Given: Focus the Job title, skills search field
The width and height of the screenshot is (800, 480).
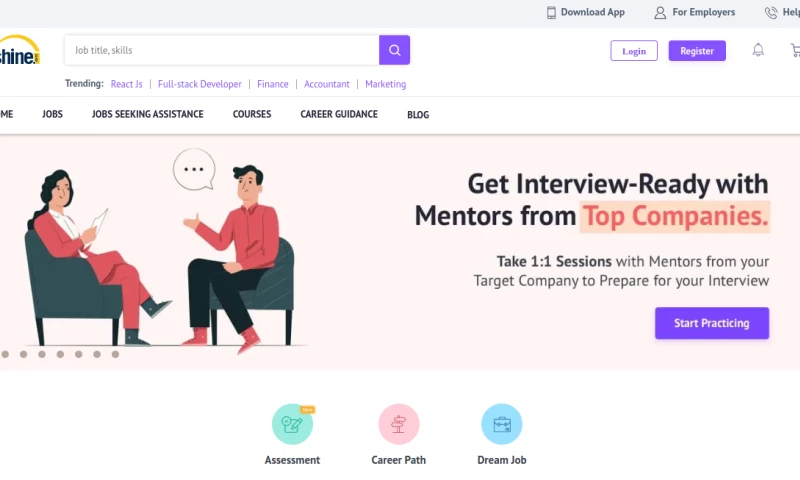Looking at the screenshot, I should [x=221, y=50].
